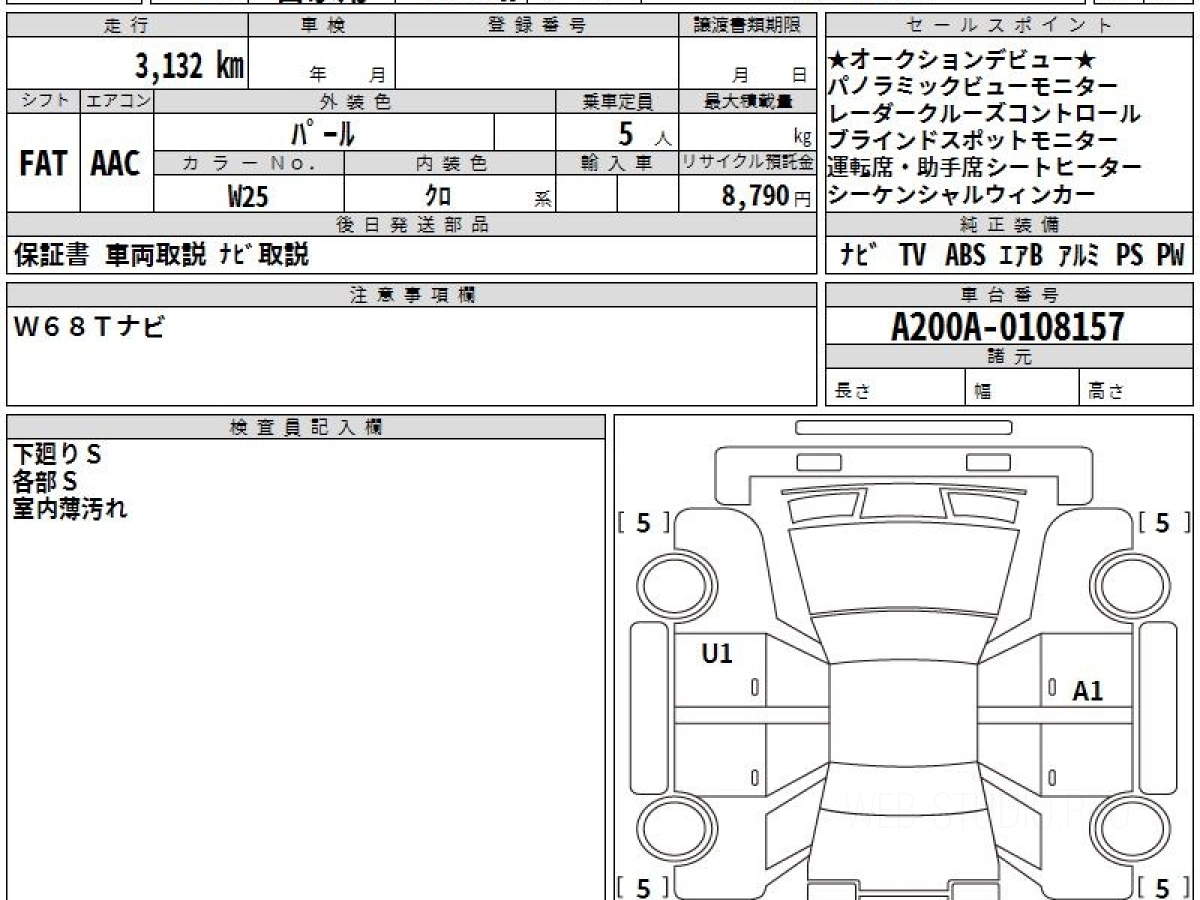Select the 走行 column header
Screen dimensions: 1200x900
pos(127,26)
